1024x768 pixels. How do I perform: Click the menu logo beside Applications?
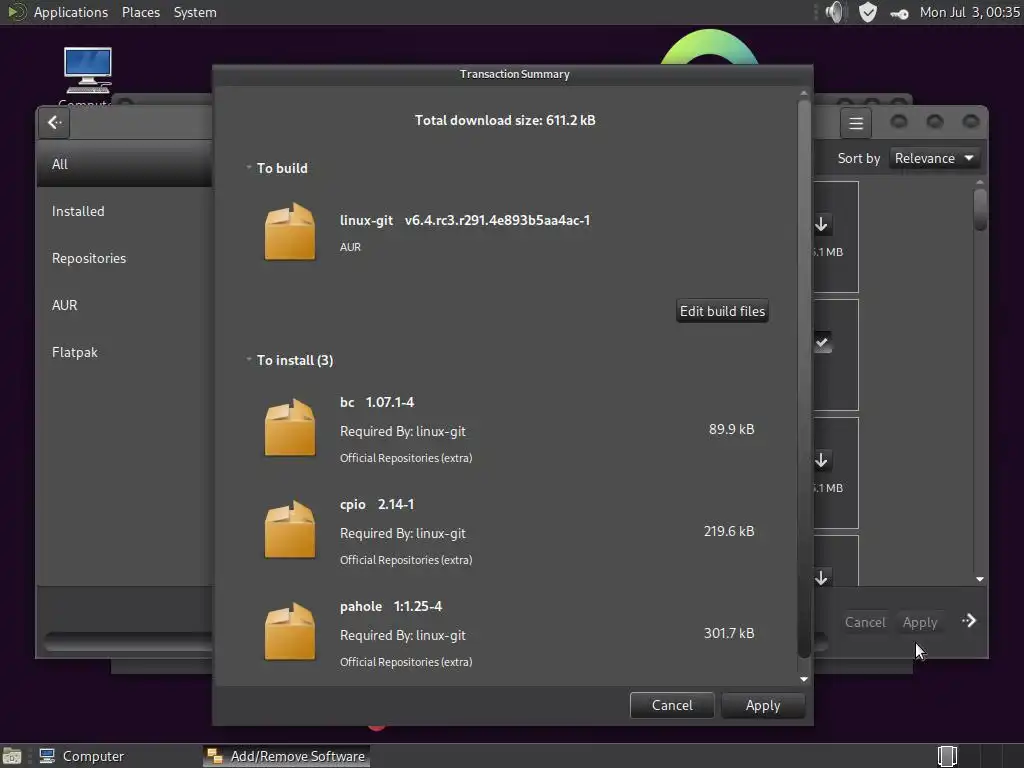point(16,12)
